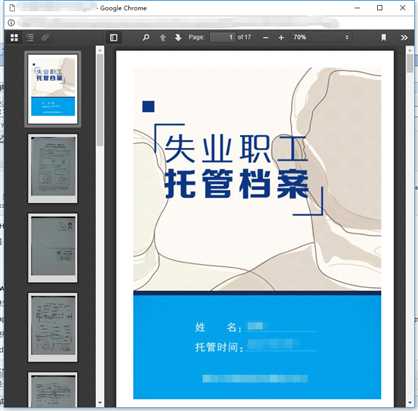The width and height of the screenshot is (418, 411).
Task: Open the secondary tools menu chevrons
Action: pos(404,37)
